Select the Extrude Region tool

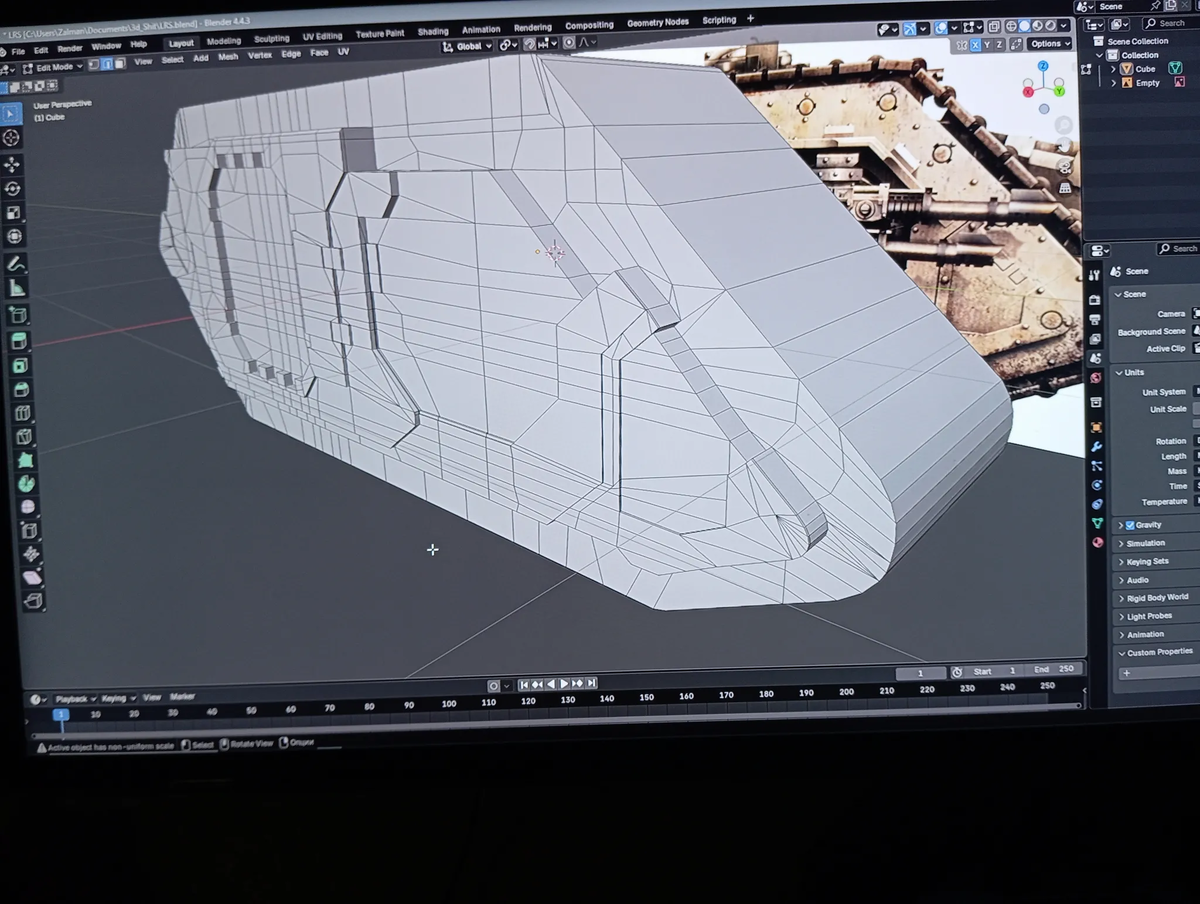21,341
